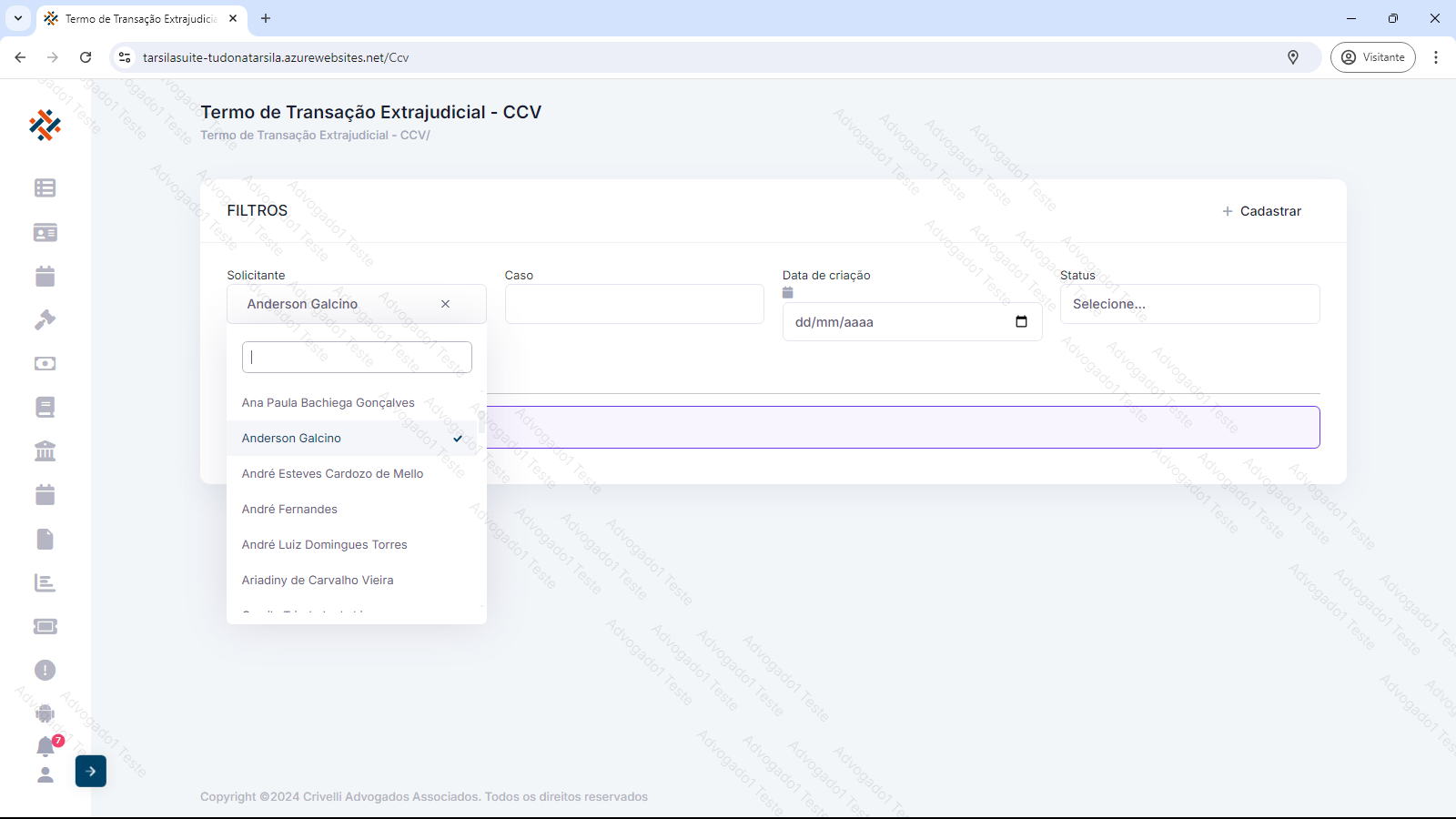Click the notifications bell icon
Viewport: 1456px width, 819px height.
[45, 747]
